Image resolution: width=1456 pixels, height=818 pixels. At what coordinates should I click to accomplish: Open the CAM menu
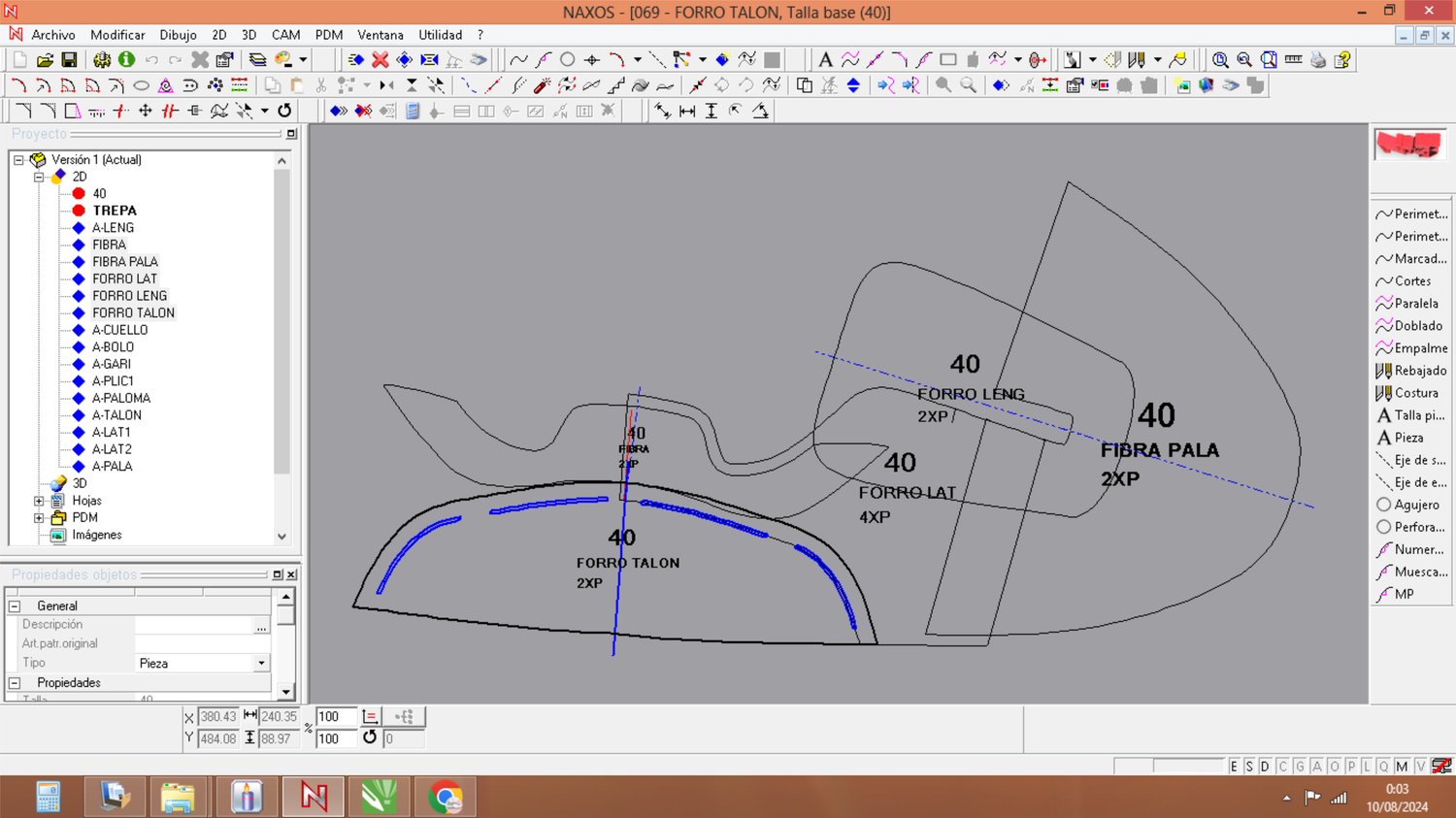[285, 35]
